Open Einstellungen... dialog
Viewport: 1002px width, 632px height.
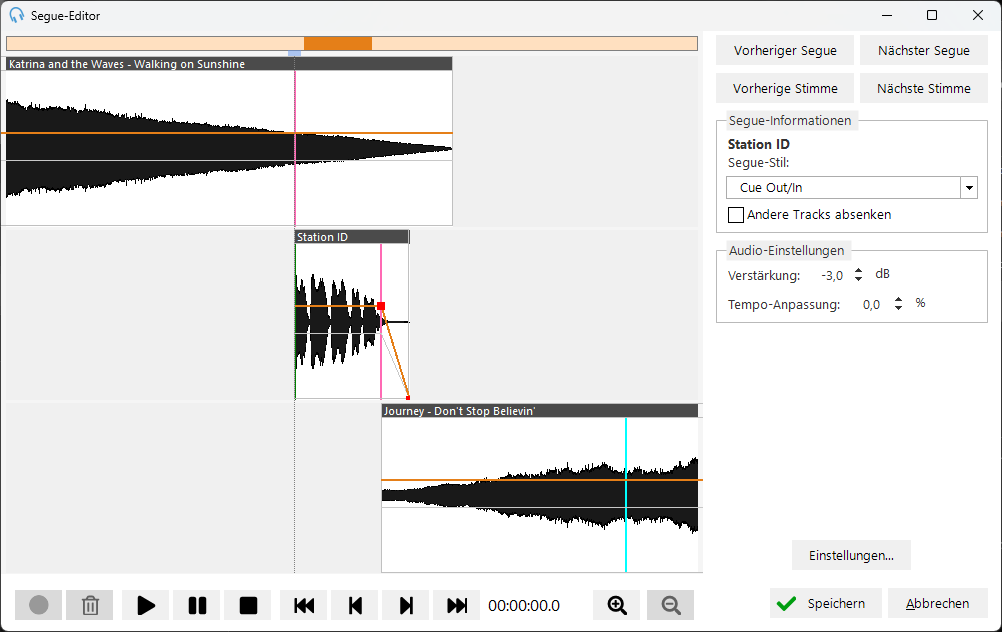(x=851, y=555)
